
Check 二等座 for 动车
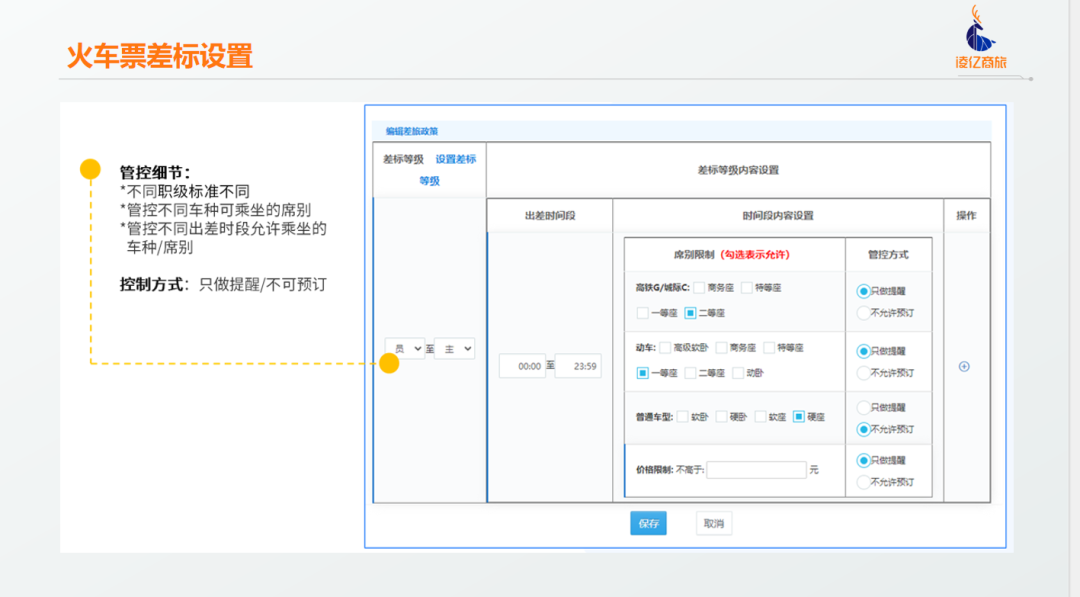[x=690, y=373]
